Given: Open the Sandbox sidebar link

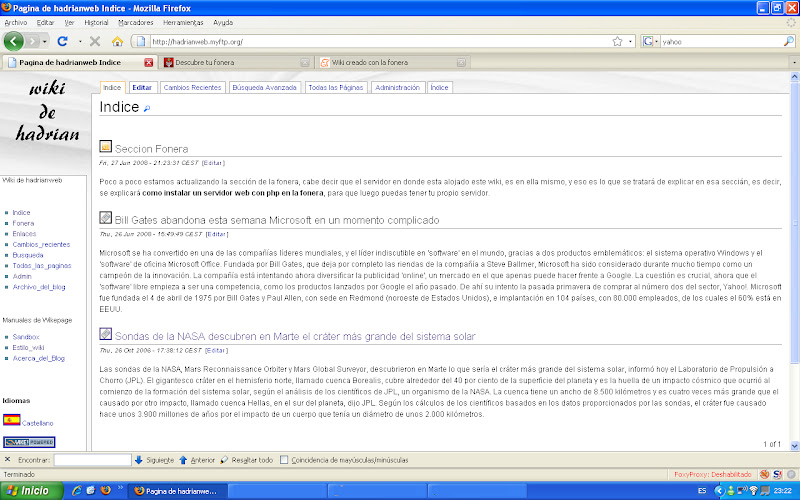Looking at the screenshot, I should coord(26,337).
